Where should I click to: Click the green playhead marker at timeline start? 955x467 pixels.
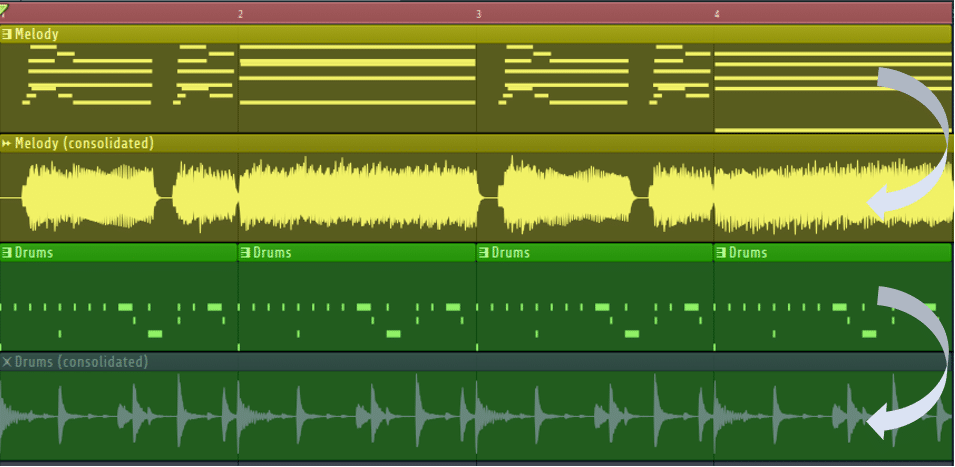pyautogui.click(x=3, y=8)
